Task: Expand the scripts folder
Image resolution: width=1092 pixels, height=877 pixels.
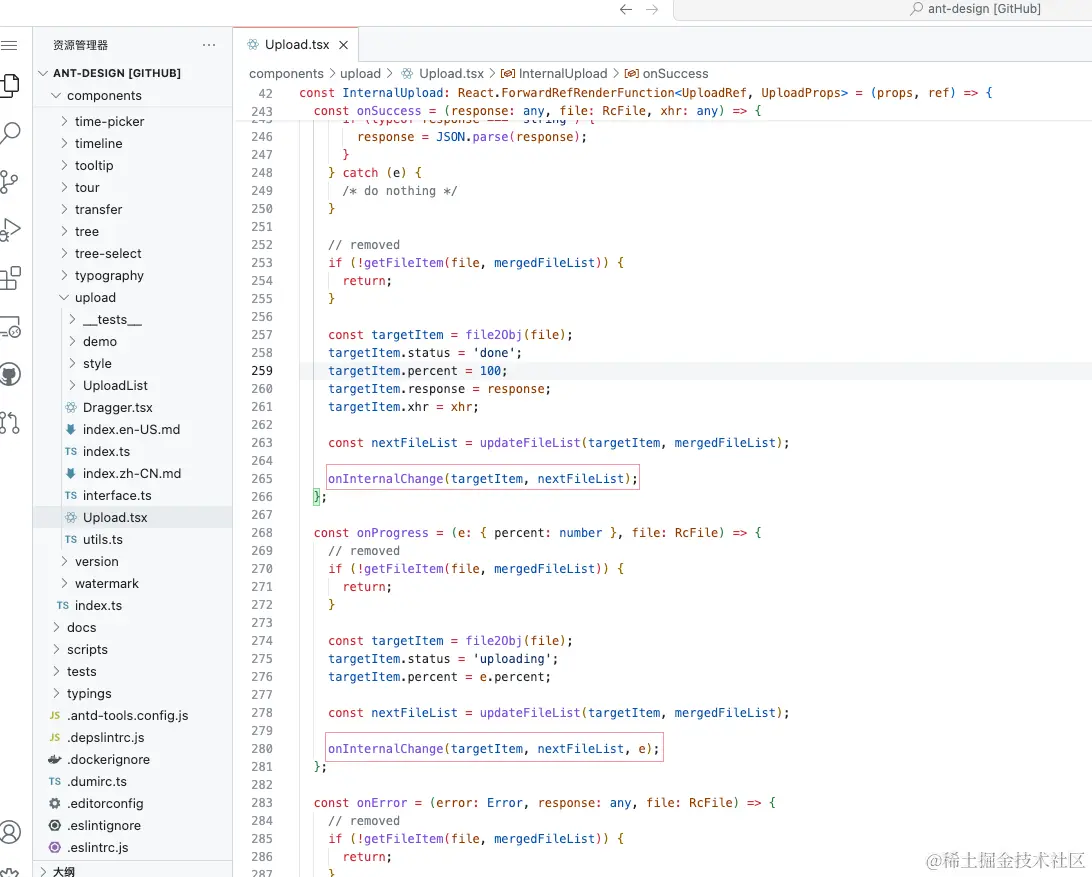Action: pos(132,649)
